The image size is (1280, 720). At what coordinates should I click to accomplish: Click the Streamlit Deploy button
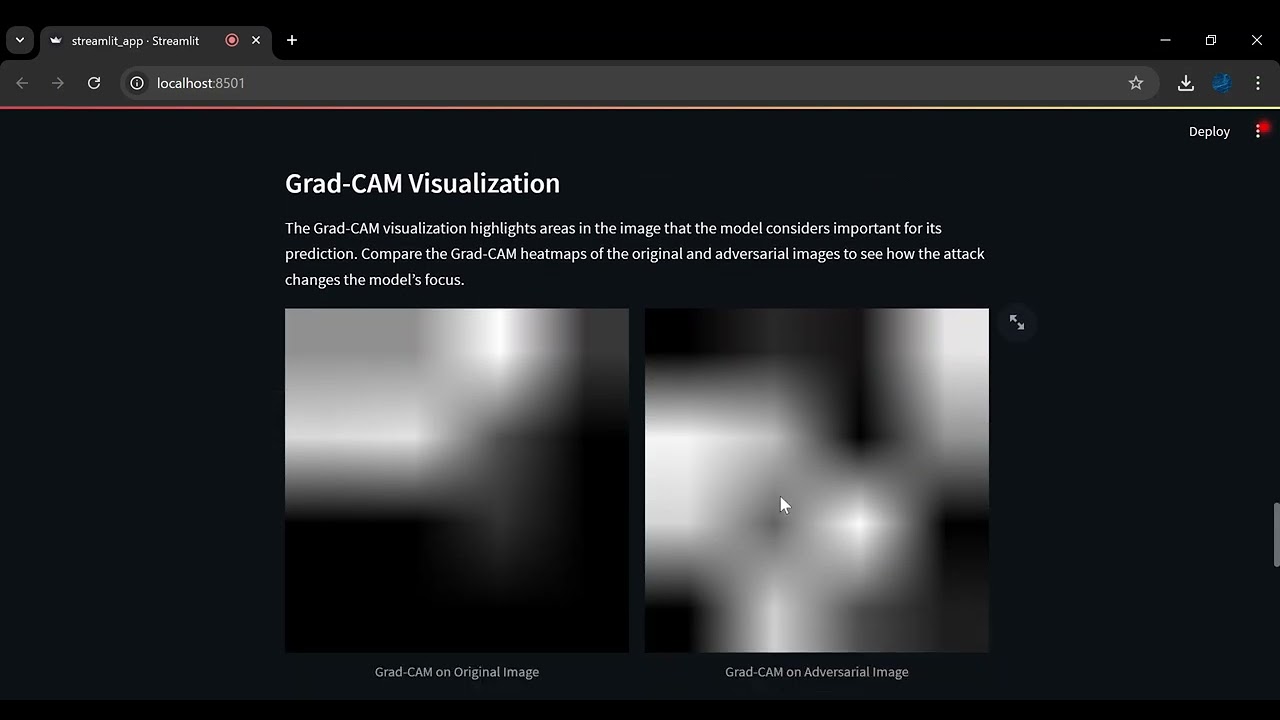(x=1209, y=131)
